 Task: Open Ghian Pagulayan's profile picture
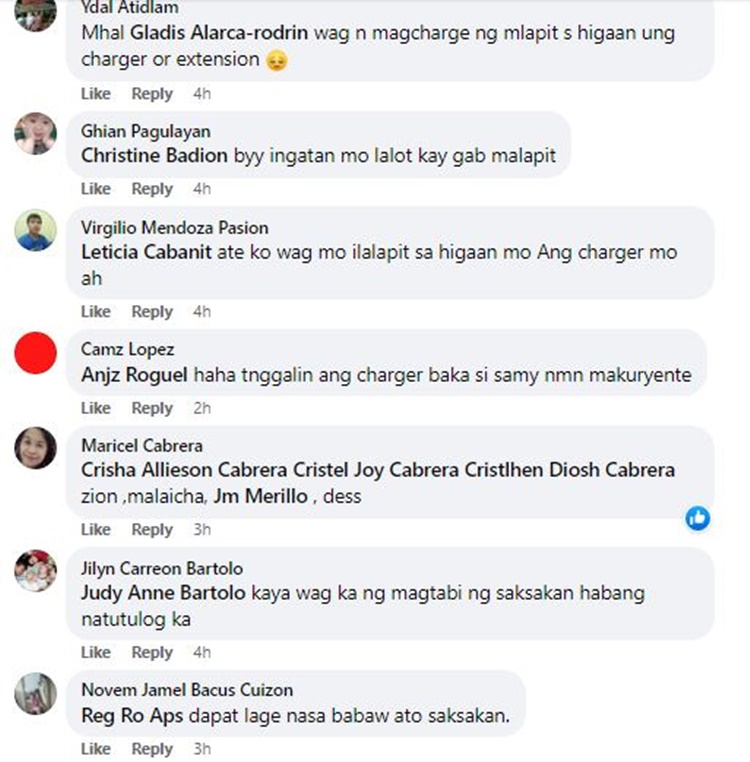[x=35, y=134]
